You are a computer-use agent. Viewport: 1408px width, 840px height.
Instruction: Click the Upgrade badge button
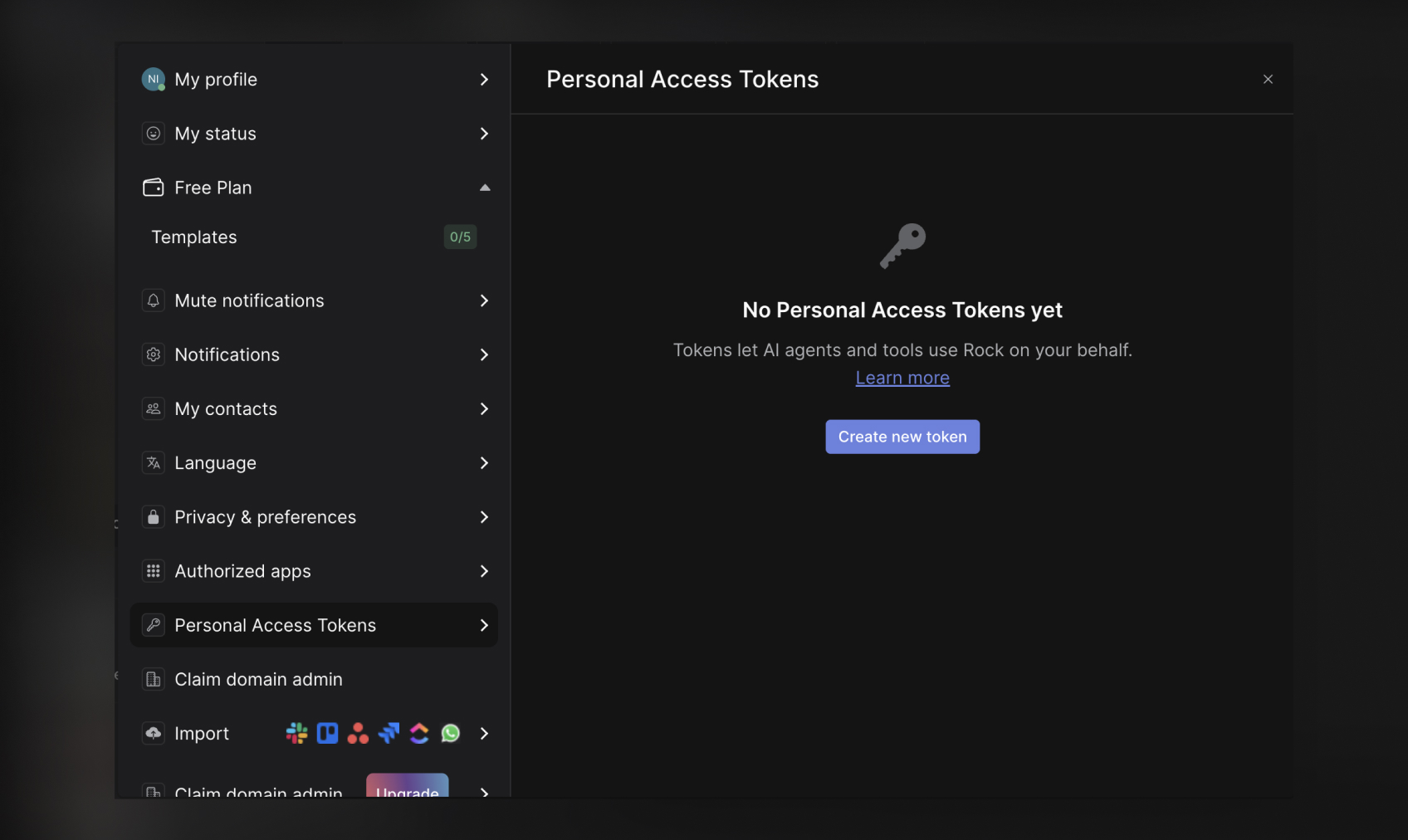408,786
